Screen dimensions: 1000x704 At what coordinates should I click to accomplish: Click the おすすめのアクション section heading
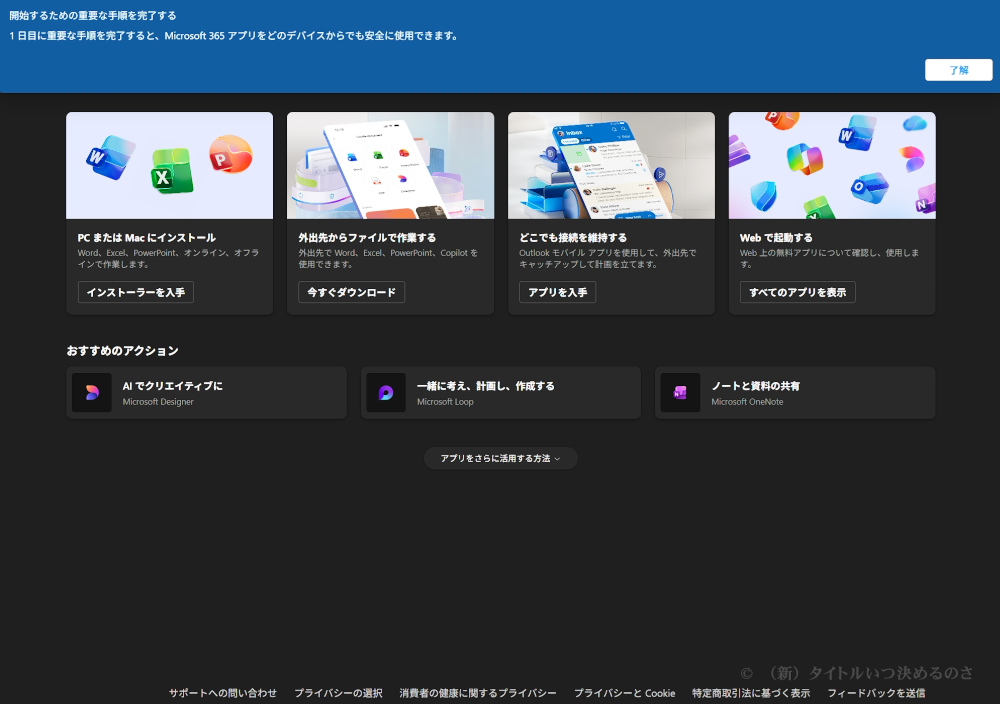pos(122,351)
